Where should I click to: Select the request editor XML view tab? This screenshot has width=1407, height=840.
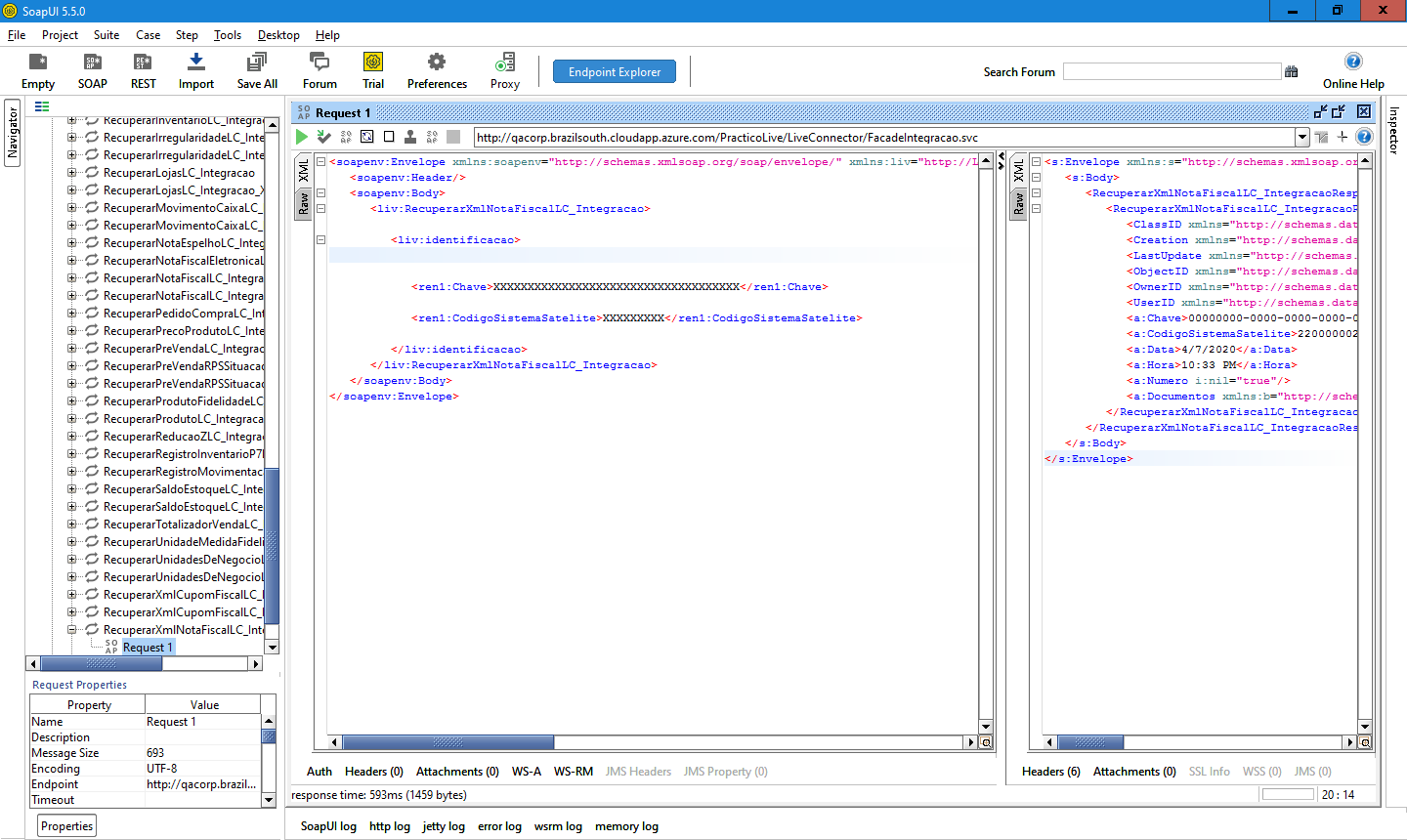click(x=304, y=170)
